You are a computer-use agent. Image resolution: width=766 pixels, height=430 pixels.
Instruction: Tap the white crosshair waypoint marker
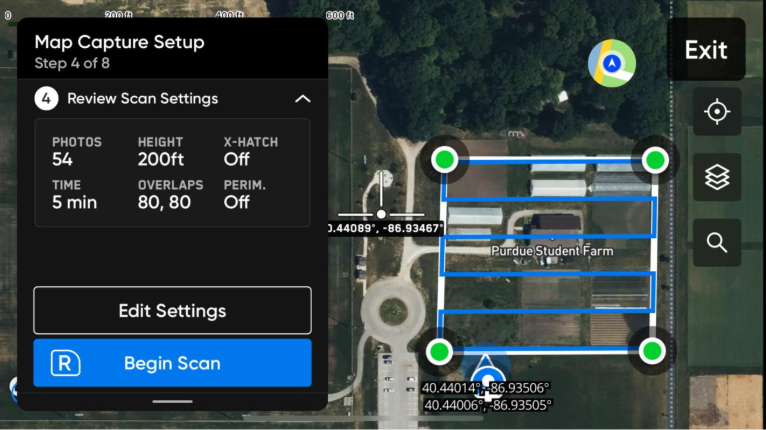[x=381, y=214]
